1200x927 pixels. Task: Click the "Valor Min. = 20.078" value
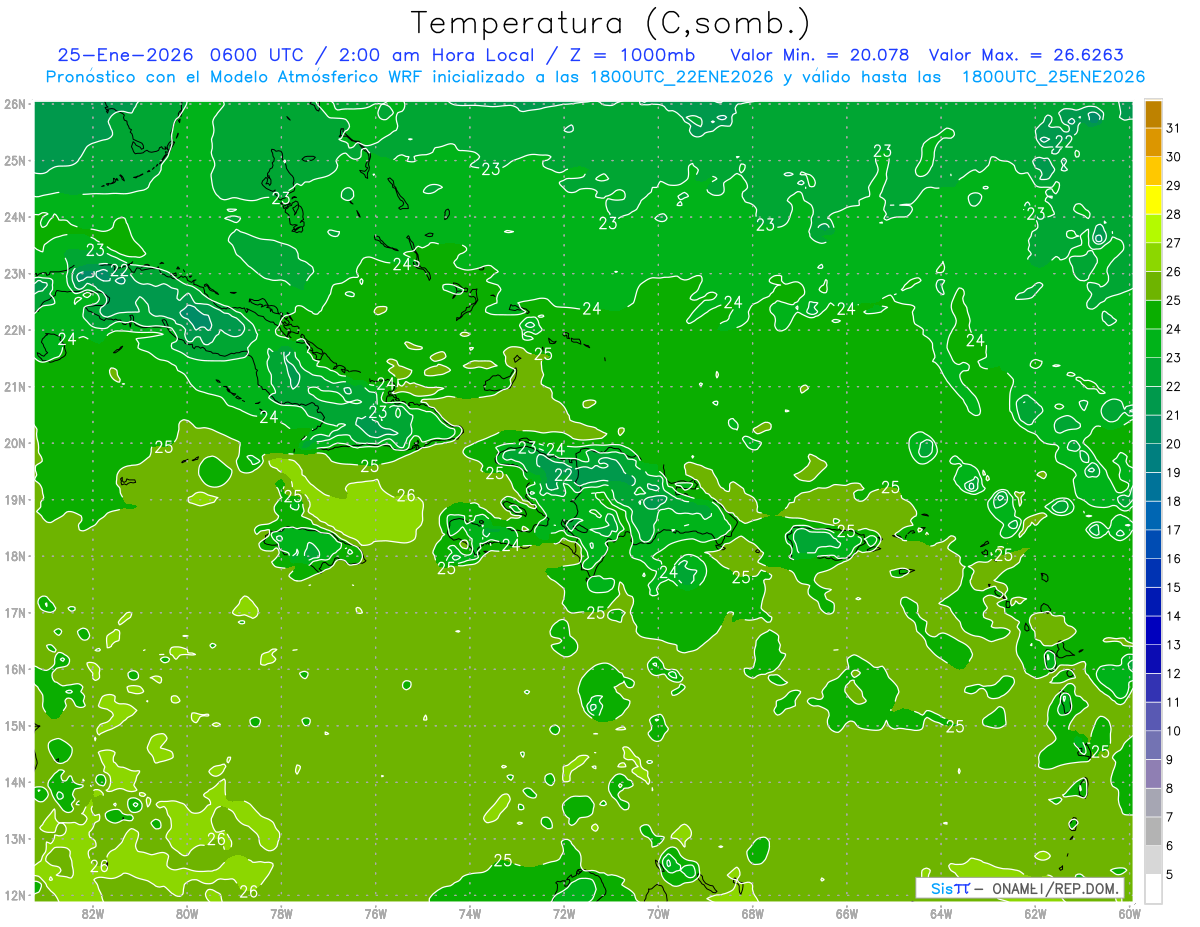(819, 55)
